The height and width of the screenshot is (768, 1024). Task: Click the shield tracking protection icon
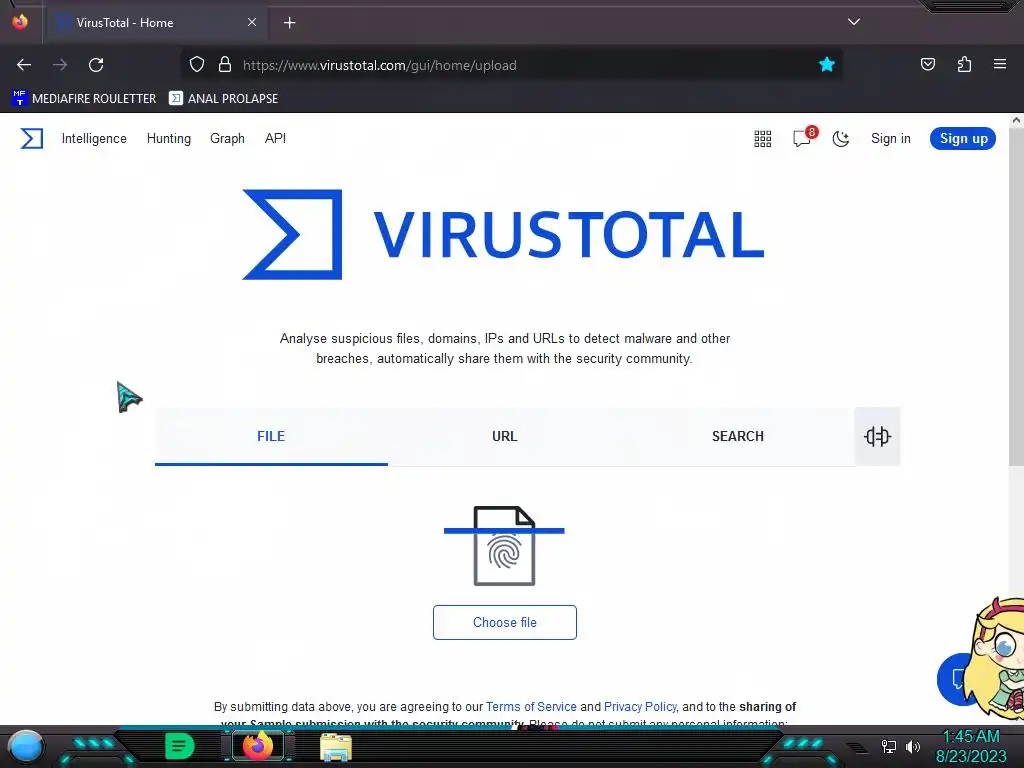(x=197, y=65)
